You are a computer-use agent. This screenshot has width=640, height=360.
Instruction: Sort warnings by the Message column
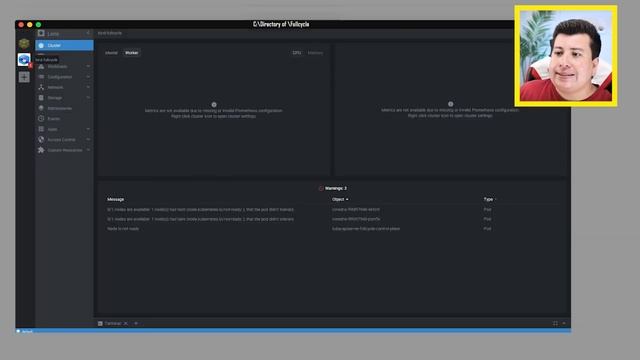(x=116, y=200)
